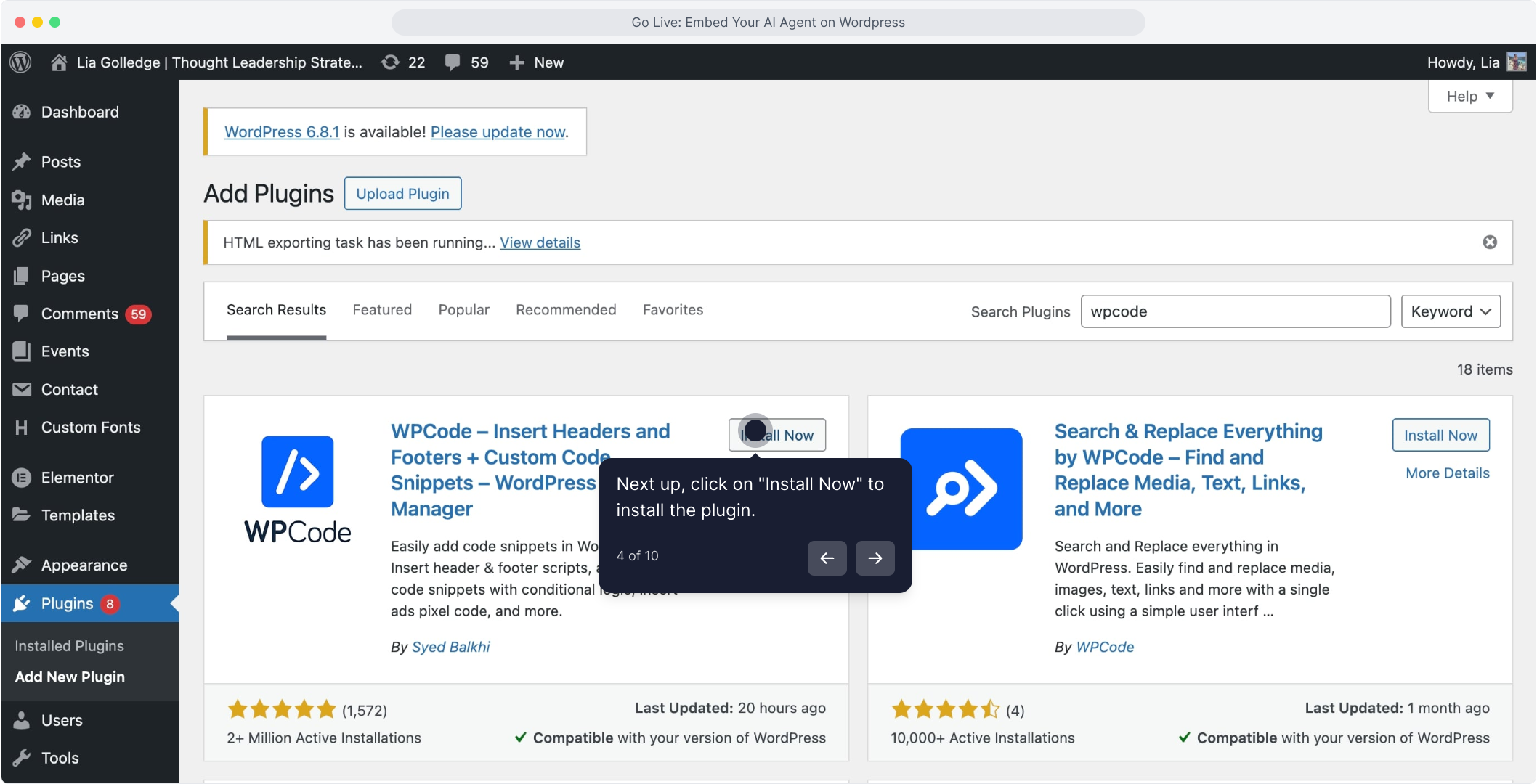Expand the Help dropdown
The image size is (1537, 784).
(x=1469, y=97)
